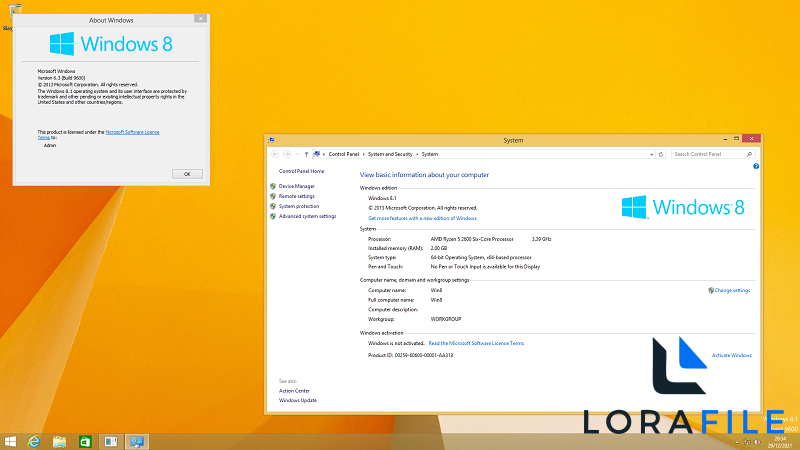Expand the chevron after System and Security

tap(417, 154)
